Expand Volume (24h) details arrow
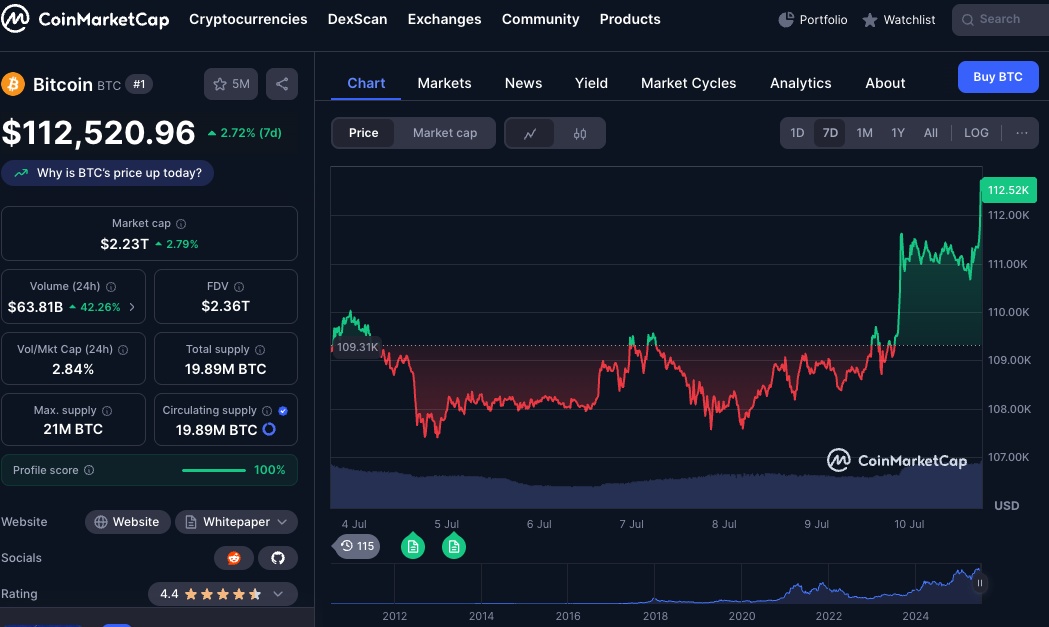This screenshot has width=1049, height=627. (x=132, y=307)
